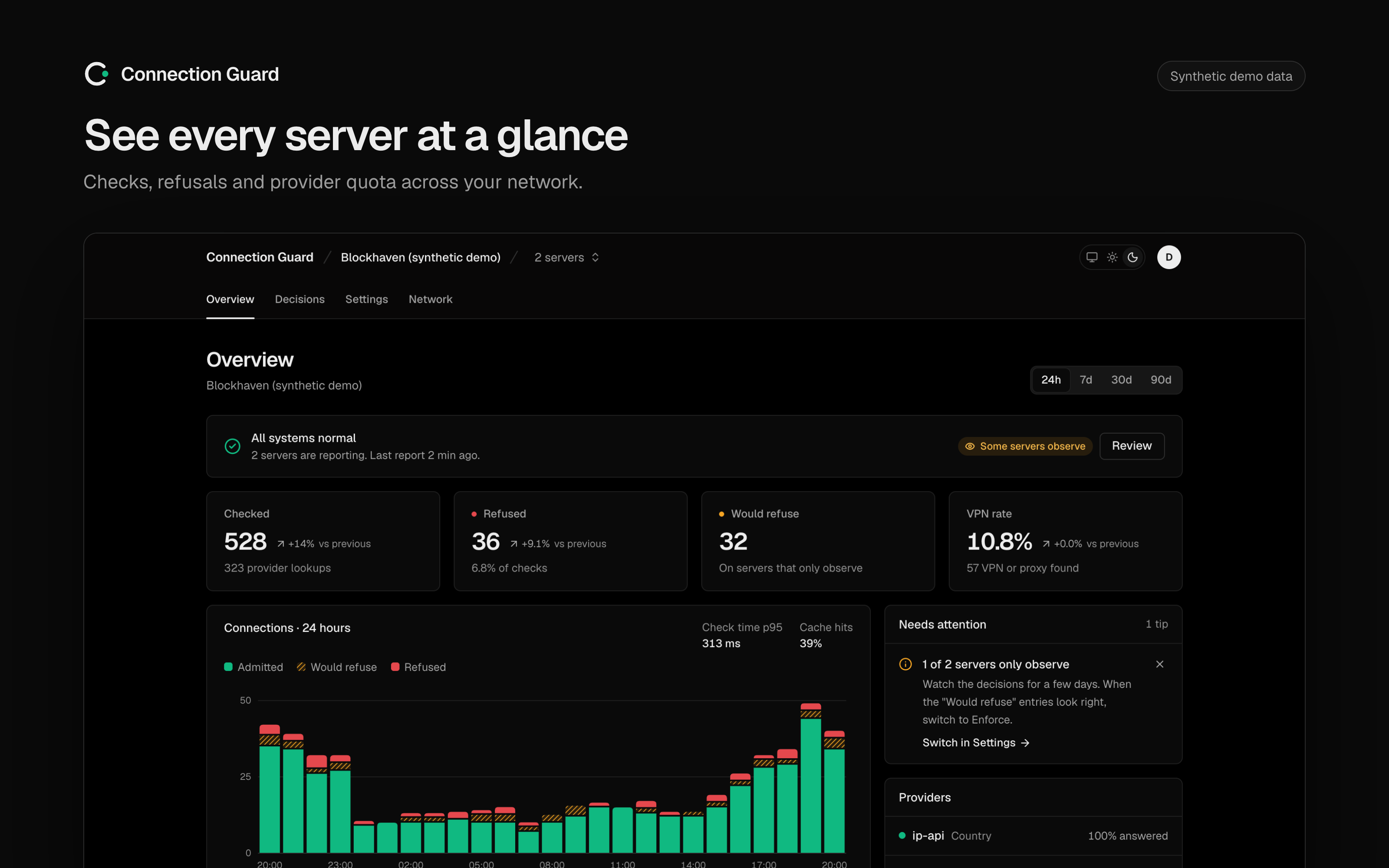1389x868 pixels.
Task: Toggle Refused series in chart legend
Action: (418, 667)
